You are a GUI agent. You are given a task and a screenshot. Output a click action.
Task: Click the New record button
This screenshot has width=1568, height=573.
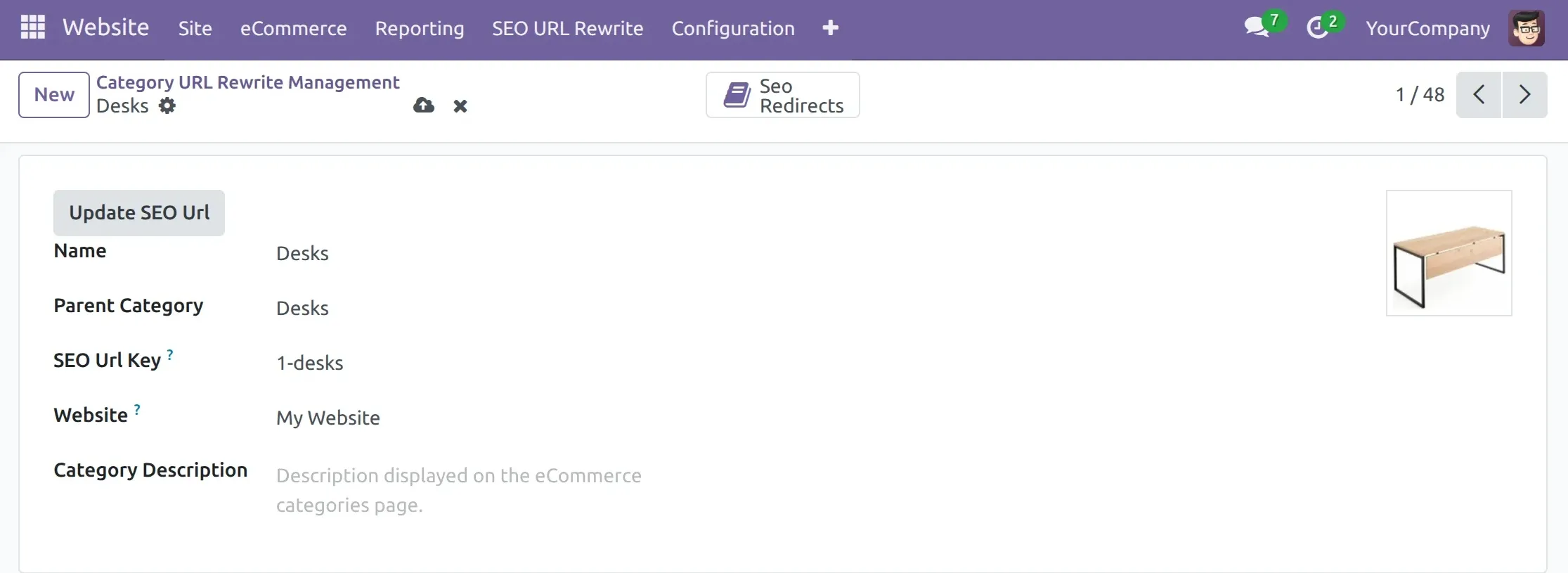click(54, 95)
